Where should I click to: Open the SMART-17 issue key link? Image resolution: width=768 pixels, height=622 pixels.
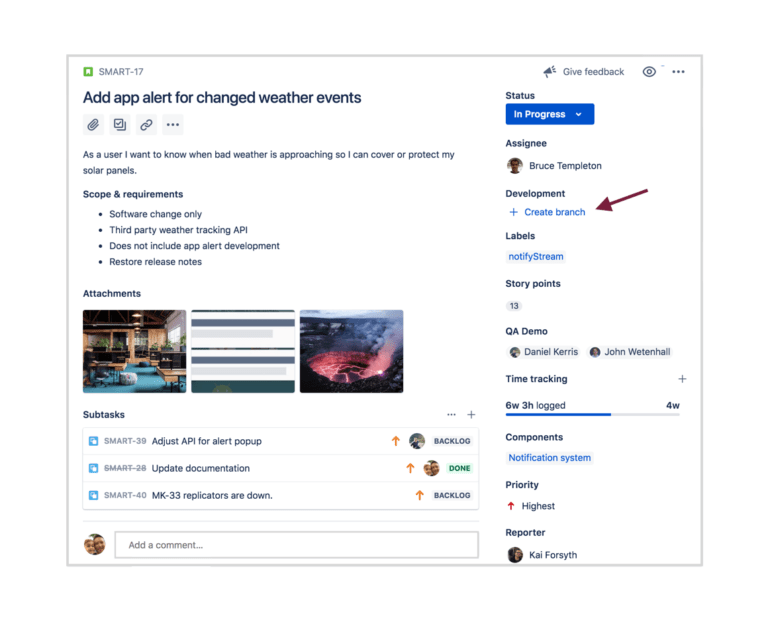point(121,72)
